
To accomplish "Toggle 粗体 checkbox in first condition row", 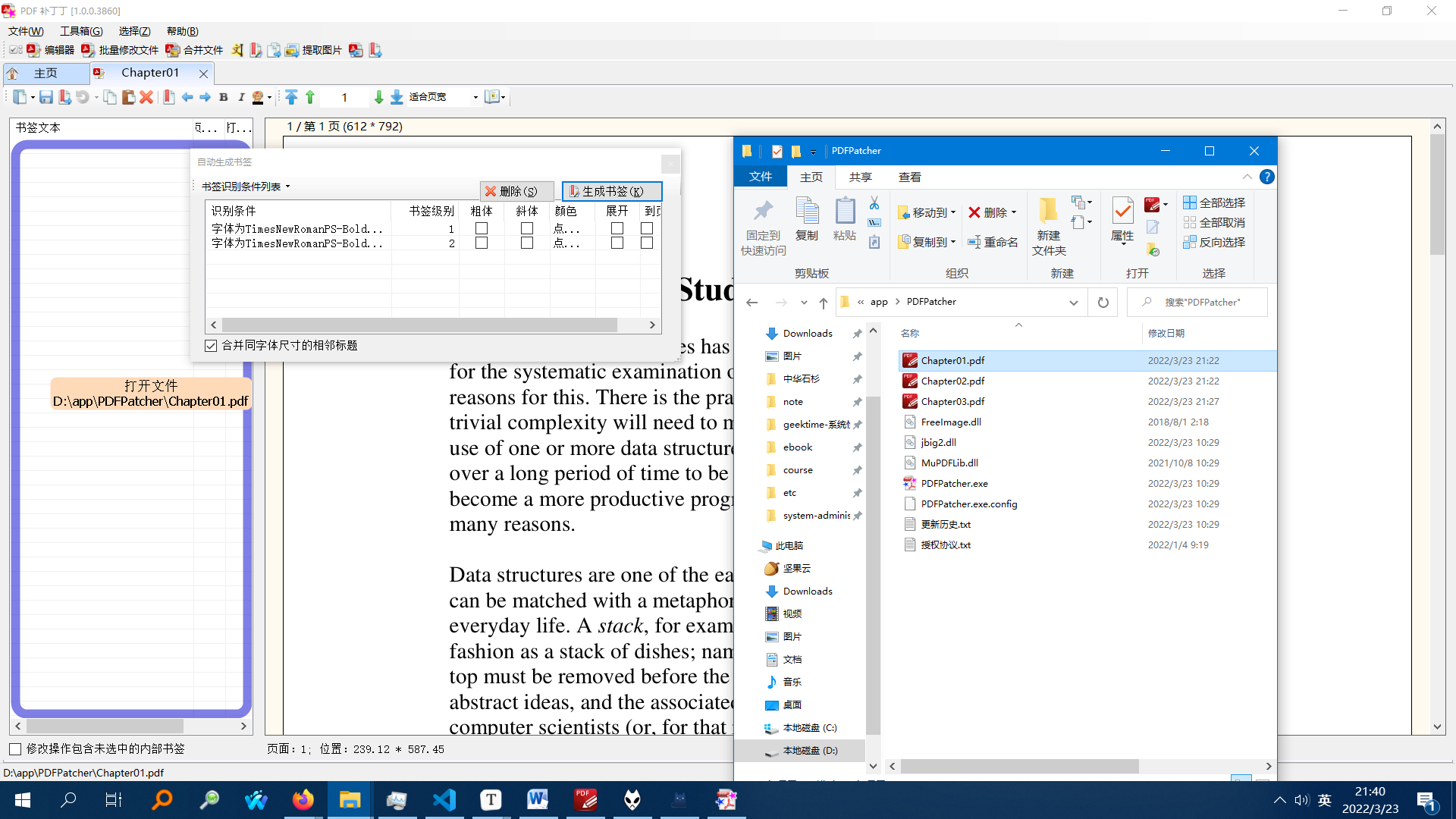I will [481, 228].
